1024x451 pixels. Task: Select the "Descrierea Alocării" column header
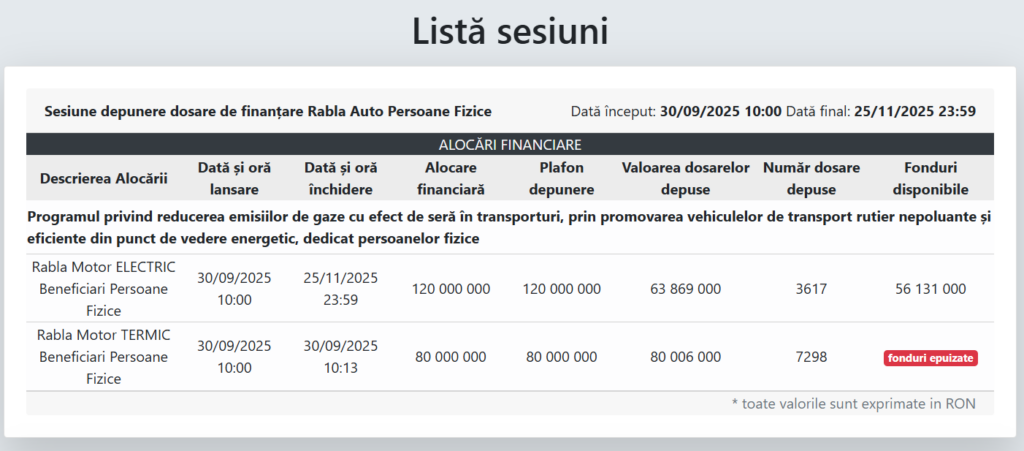[x=103, y=179]
